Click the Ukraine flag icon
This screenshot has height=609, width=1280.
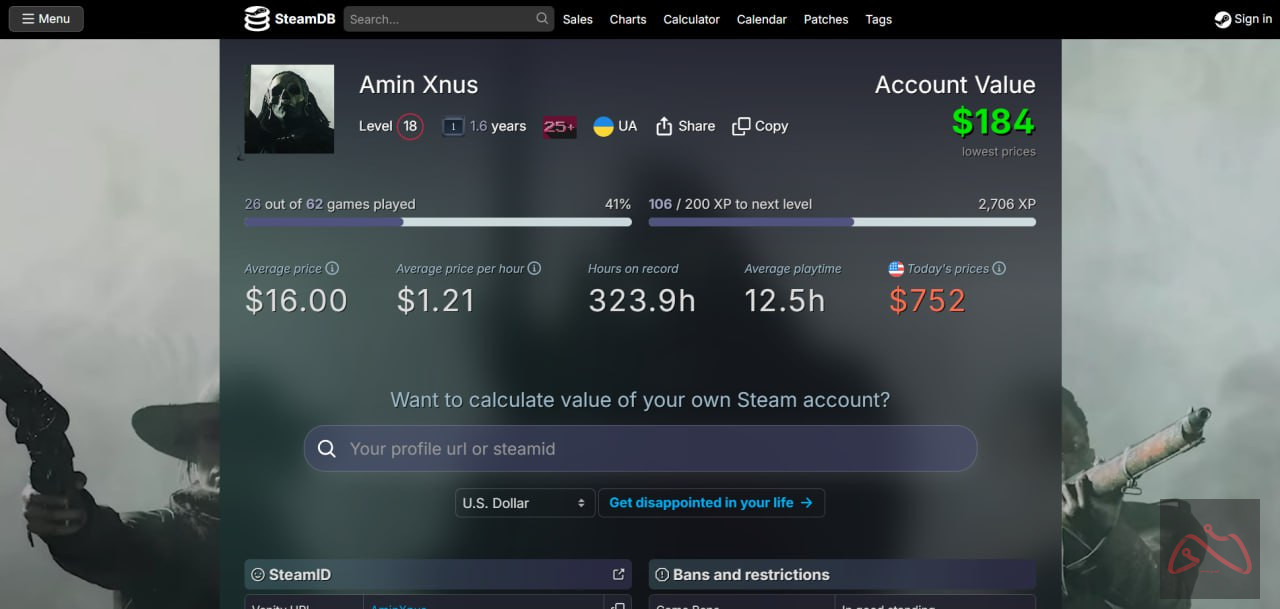pos(603,126)
